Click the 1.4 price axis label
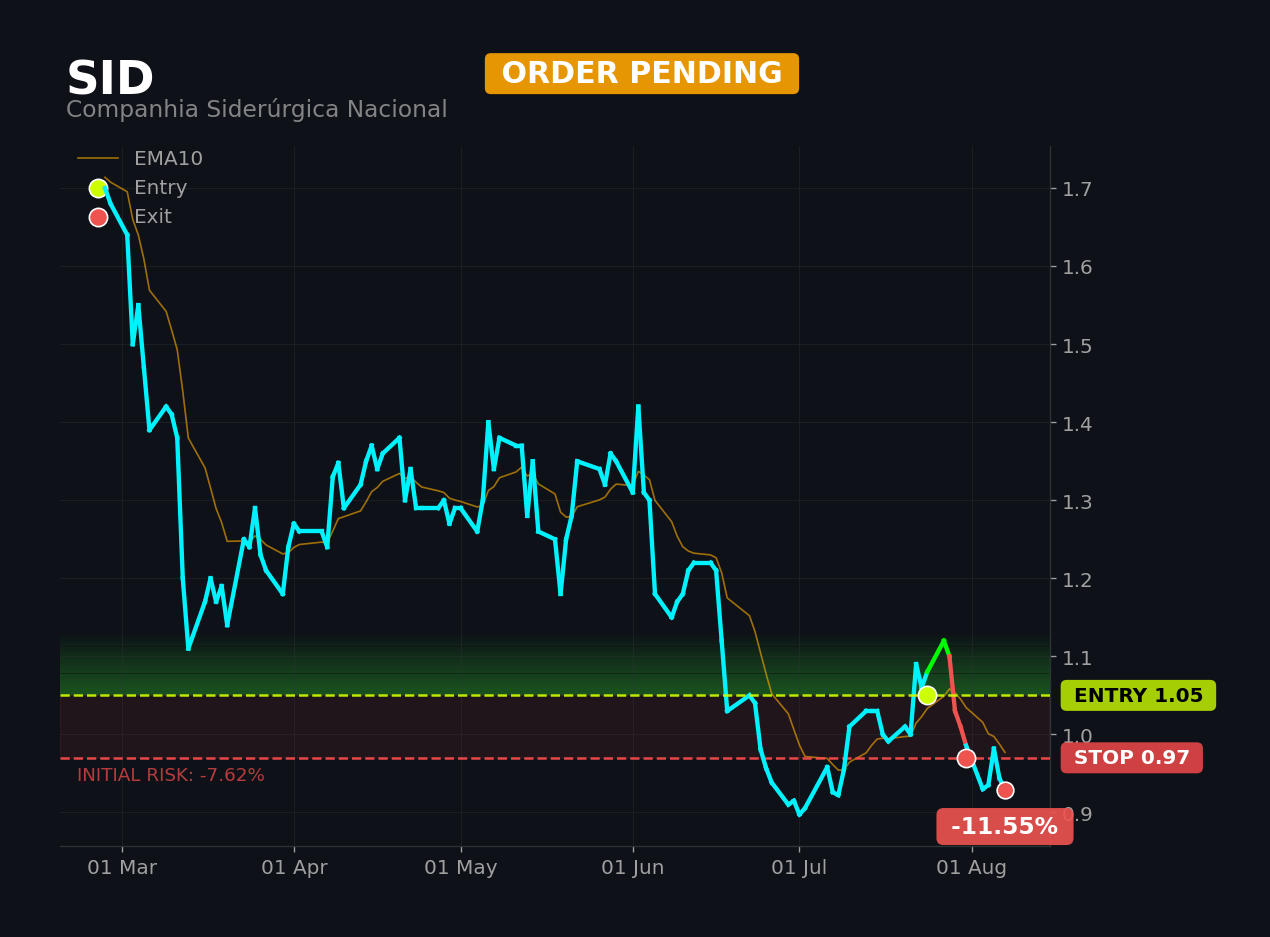The width and height of the screenshot is (1270, 937). [x=1077, y=423]
